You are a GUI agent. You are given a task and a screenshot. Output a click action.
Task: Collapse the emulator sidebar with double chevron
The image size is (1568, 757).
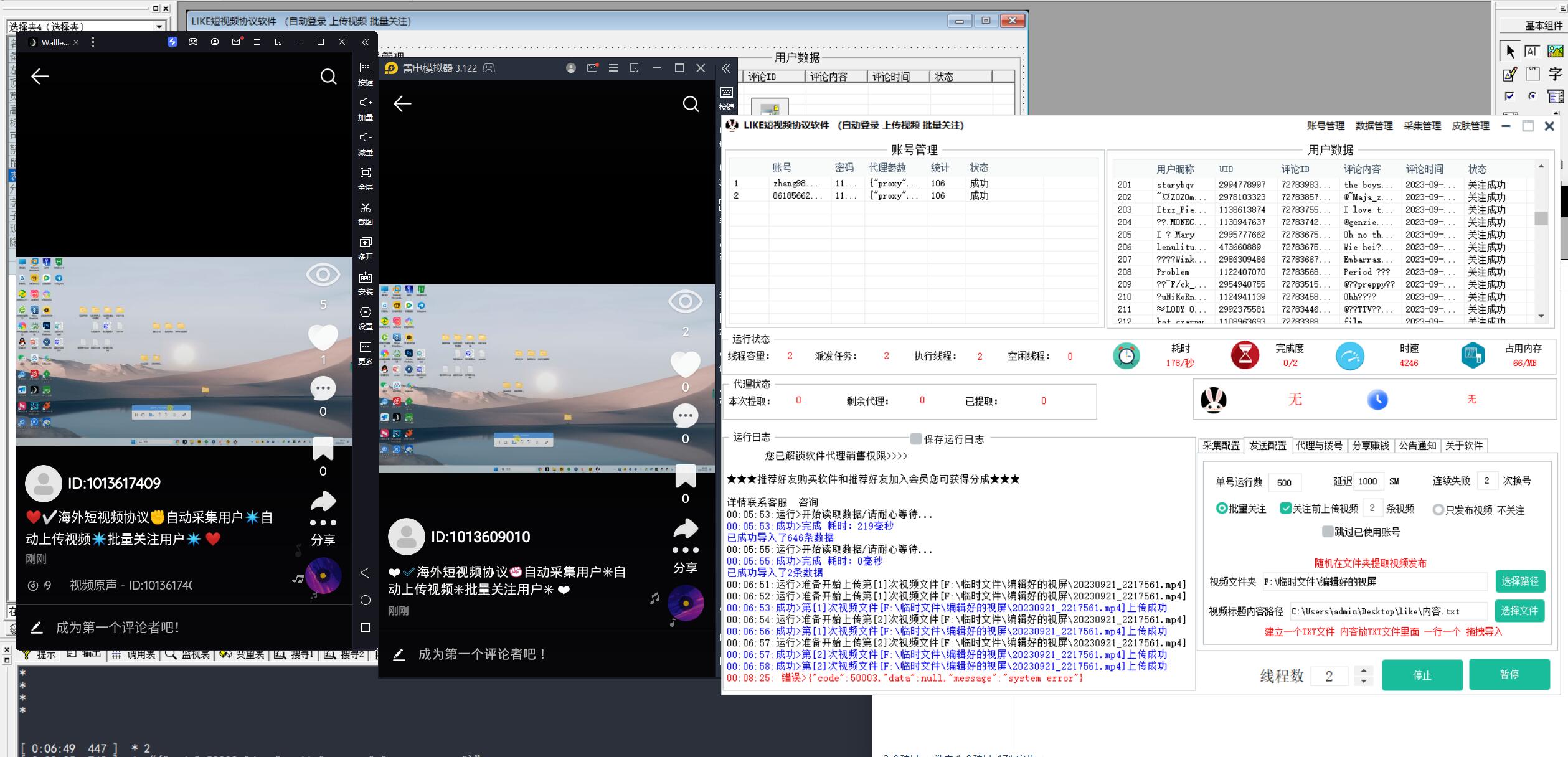click(x=366, y=42)
